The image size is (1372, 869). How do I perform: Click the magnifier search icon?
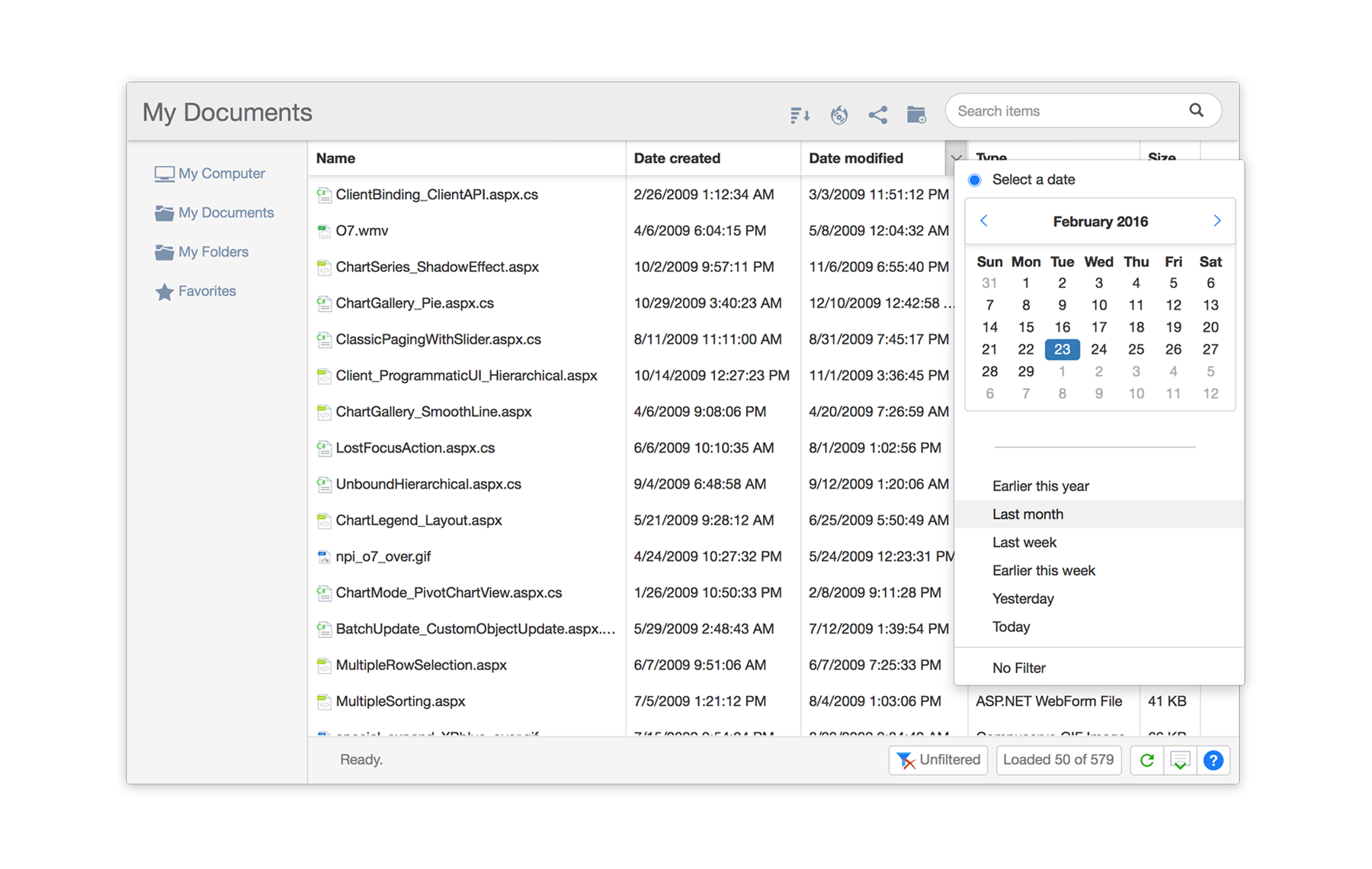[x=1196, y=111]
